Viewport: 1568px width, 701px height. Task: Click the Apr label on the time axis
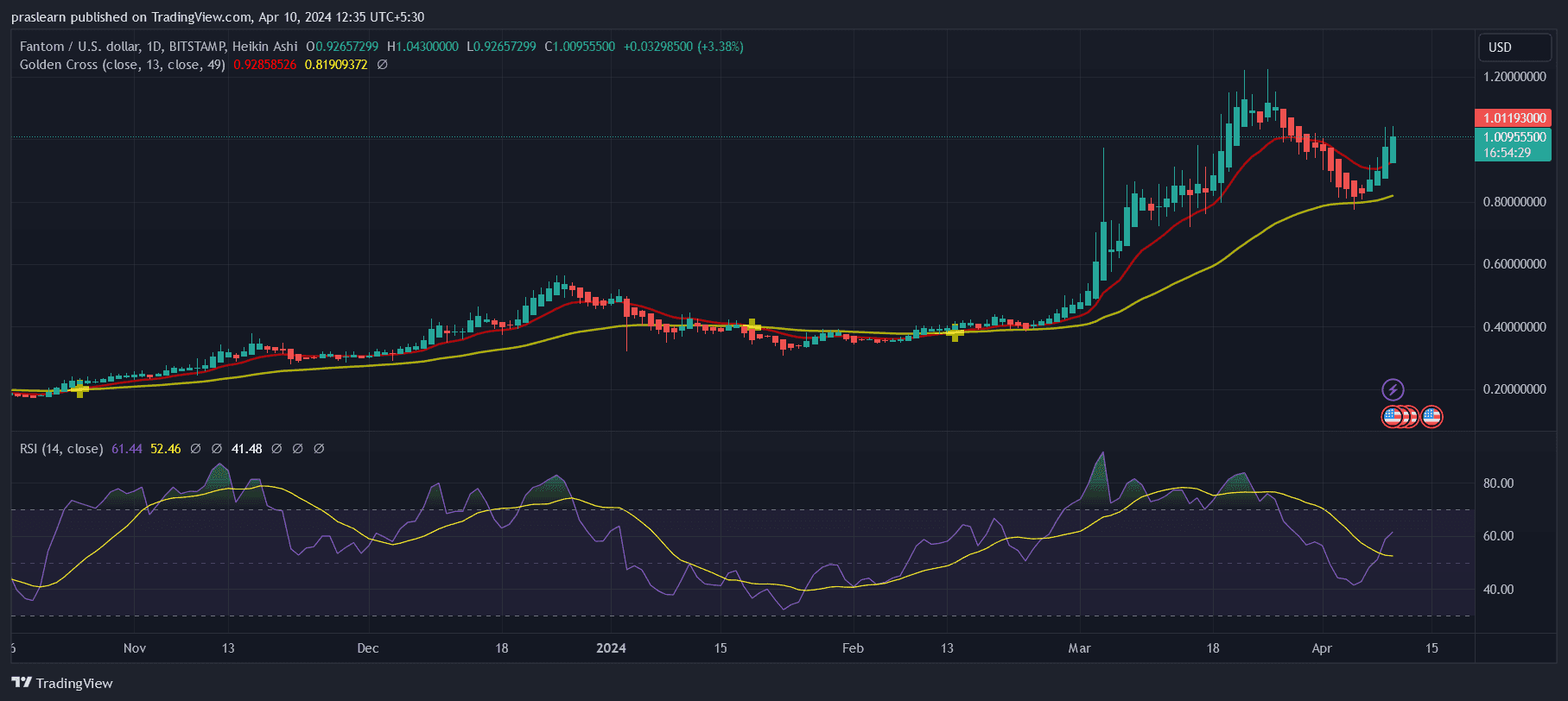(1322, 648)
